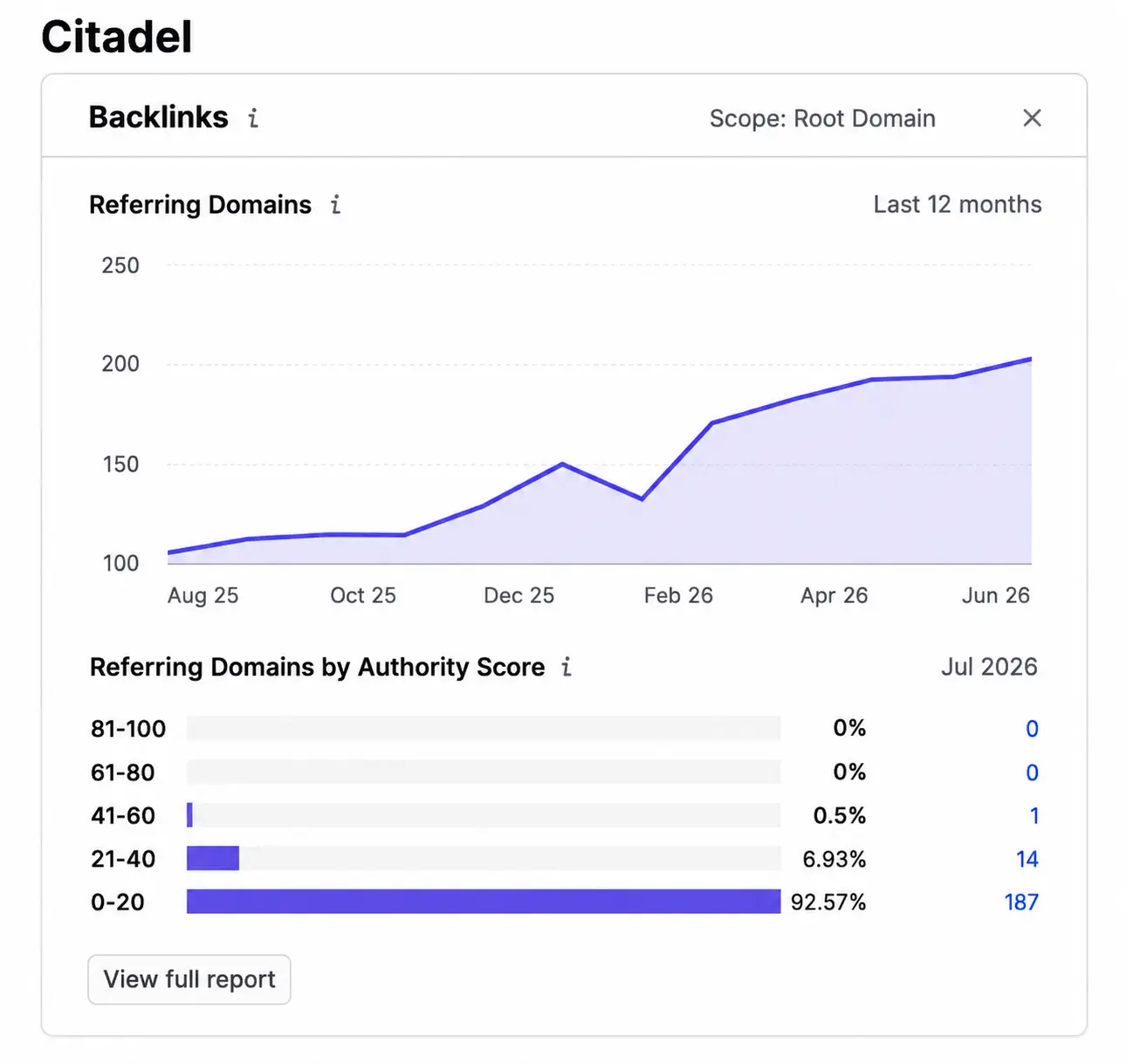Click the Jul 2026 date label
The image size is (1126, 1064).
click(989, 667)
